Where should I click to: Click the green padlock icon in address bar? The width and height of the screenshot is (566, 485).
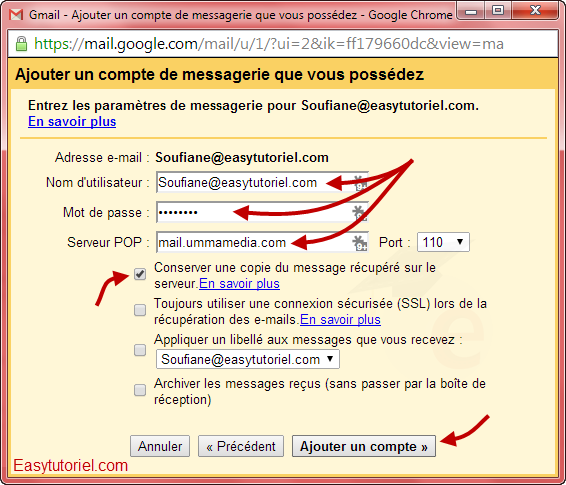point(21,44)
